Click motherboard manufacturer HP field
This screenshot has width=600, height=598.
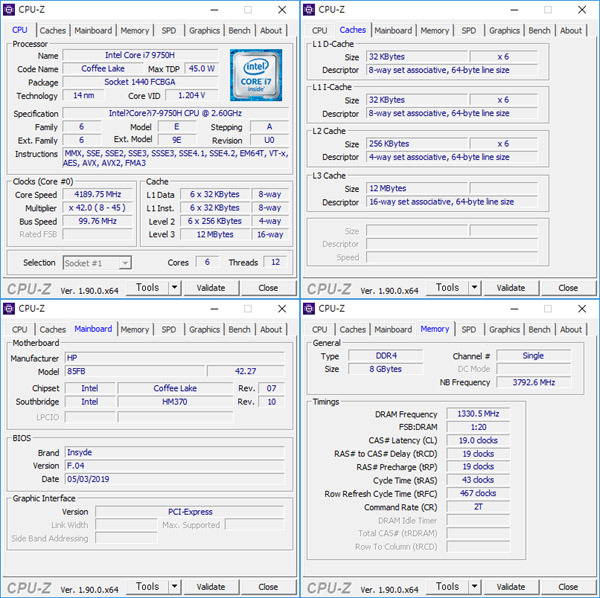coord(174,358)
